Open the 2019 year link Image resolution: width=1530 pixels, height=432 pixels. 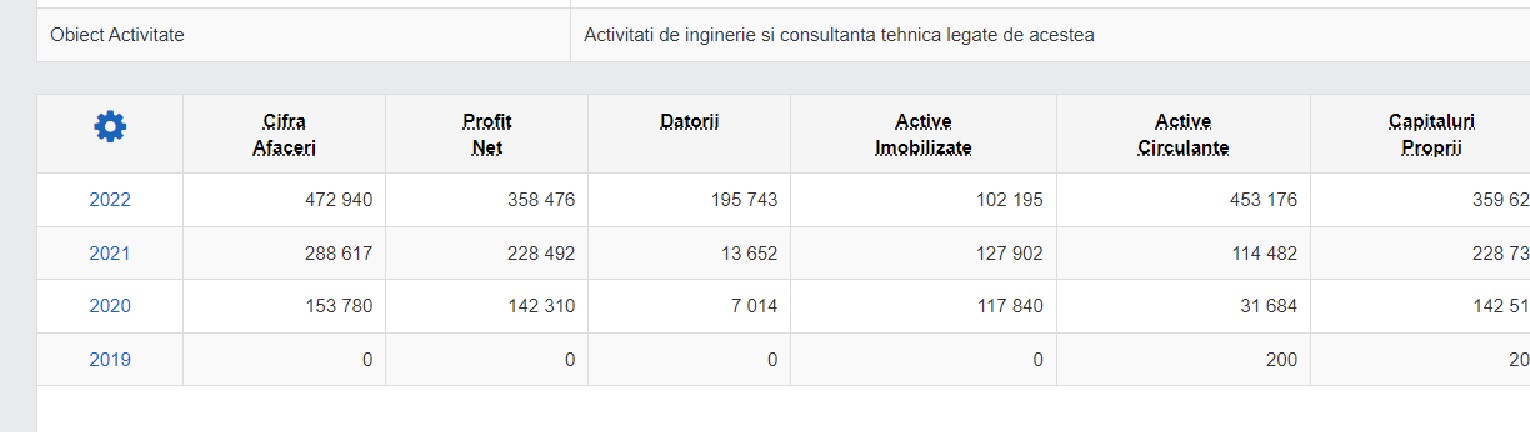point(110,360)
